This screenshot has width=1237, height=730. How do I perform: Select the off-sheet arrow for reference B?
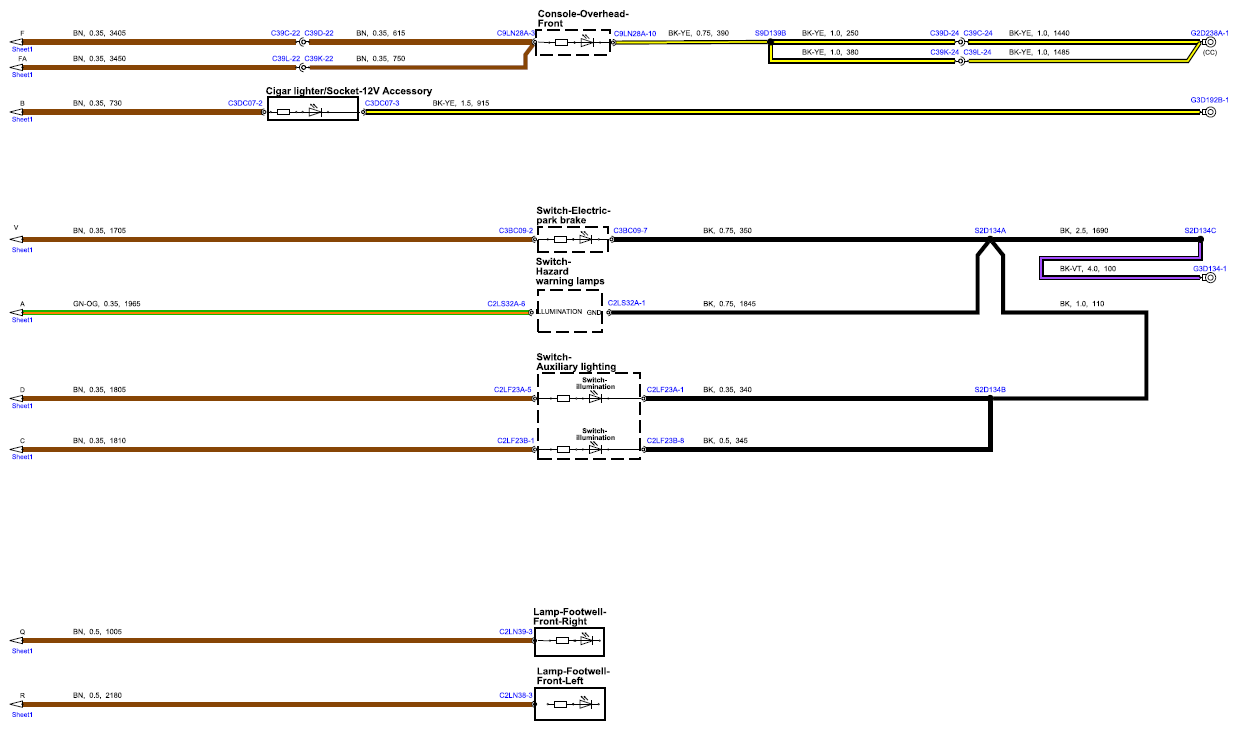(x=17, y=112)
